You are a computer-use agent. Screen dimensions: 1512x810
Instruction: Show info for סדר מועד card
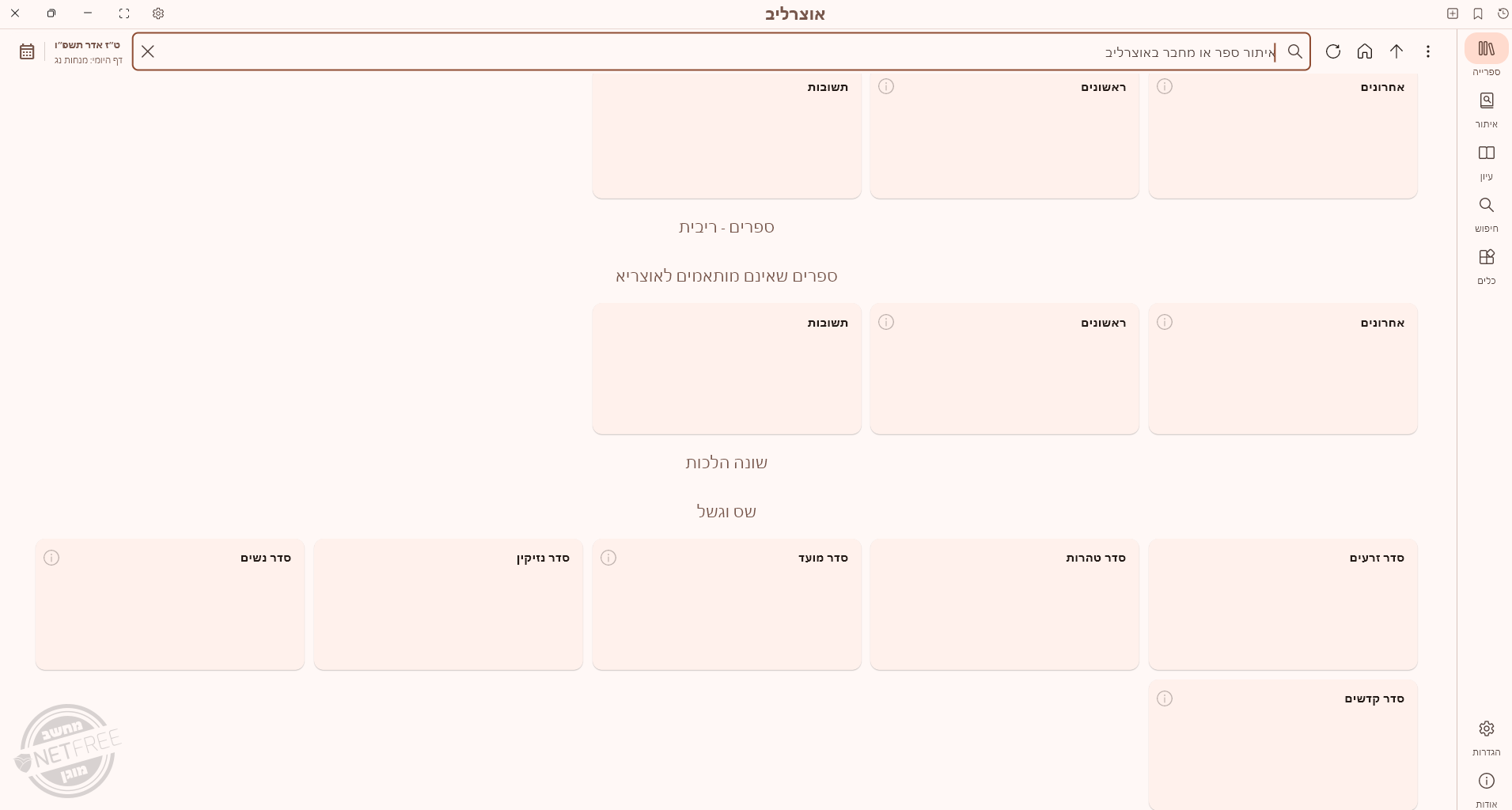(608, 558)
